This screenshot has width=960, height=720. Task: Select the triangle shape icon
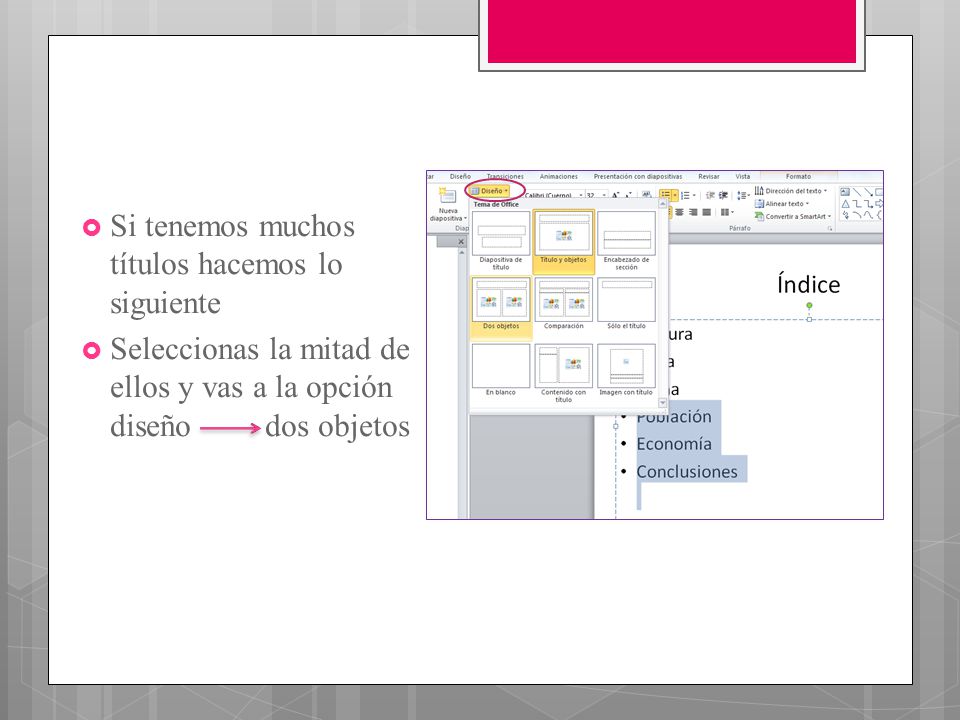(846, 204)
